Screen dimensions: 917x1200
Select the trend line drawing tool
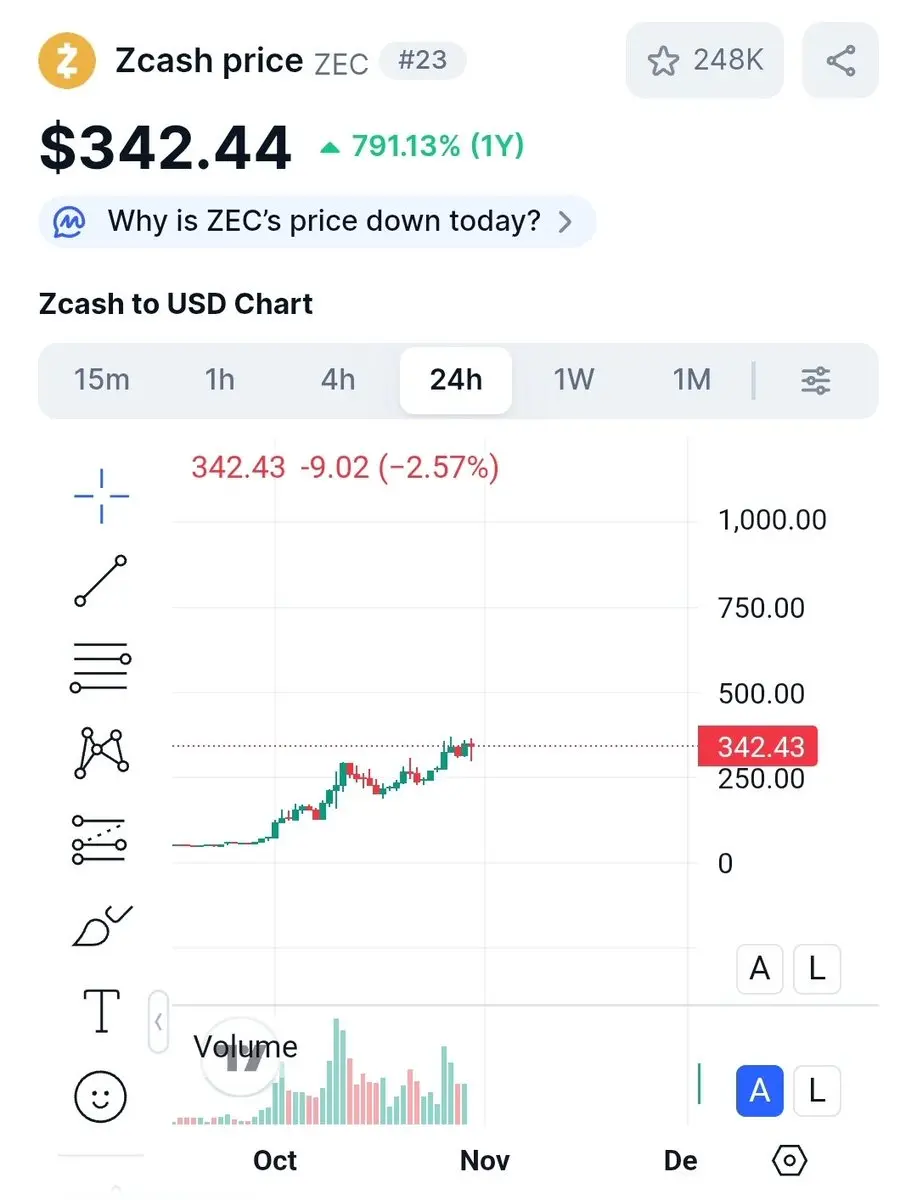[x=101, y=581]
